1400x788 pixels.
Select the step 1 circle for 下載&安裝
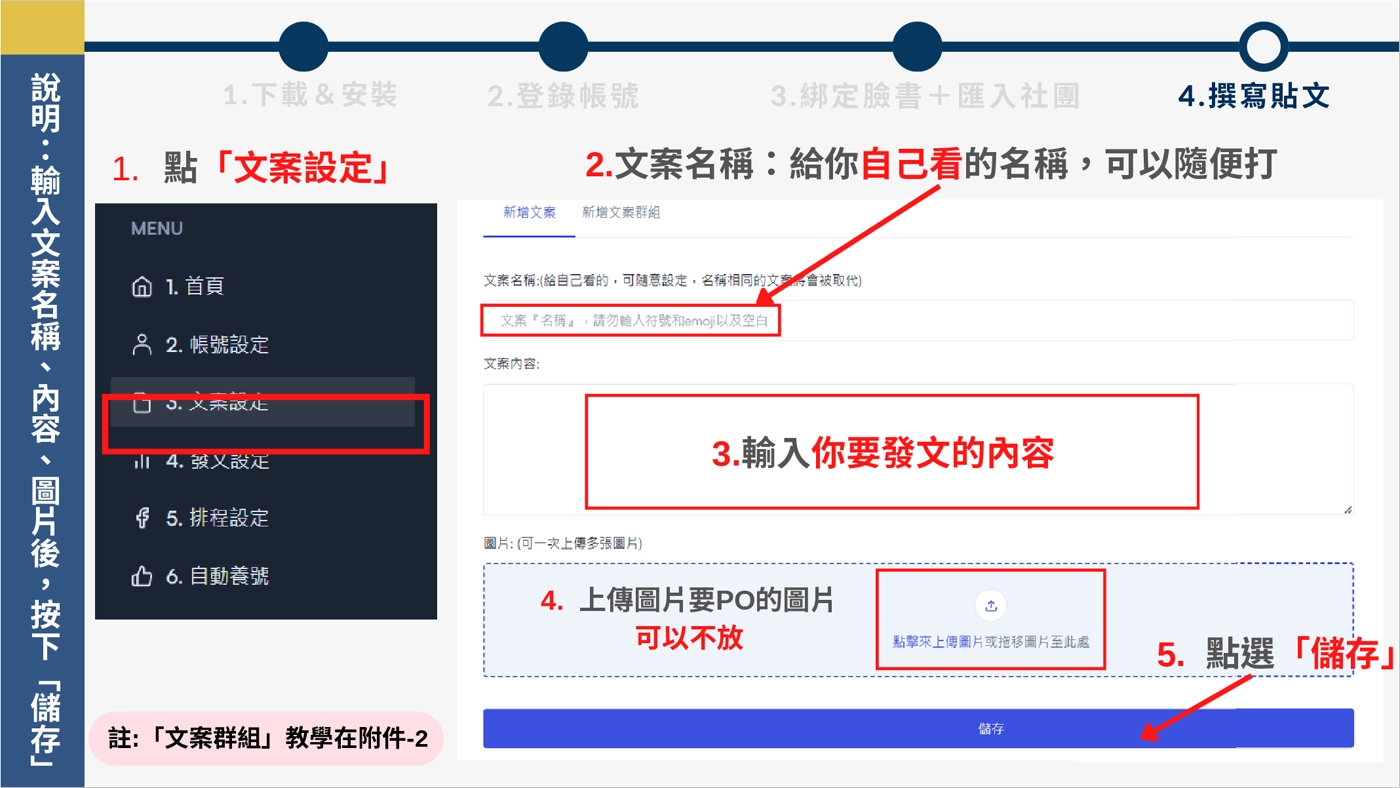point(304,47)
